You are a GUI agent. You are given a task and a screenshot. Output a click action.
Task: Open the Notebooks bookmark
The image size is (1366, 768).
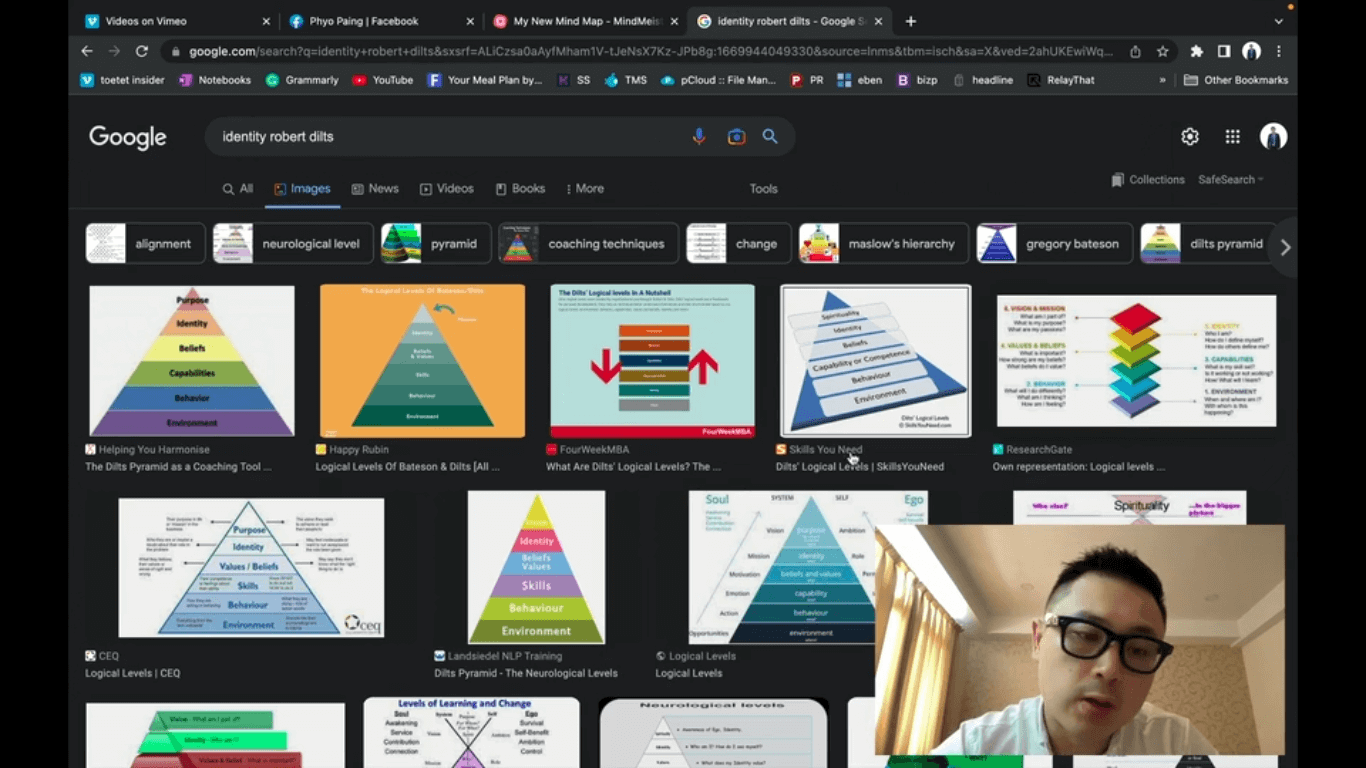[x=215, y=80]
